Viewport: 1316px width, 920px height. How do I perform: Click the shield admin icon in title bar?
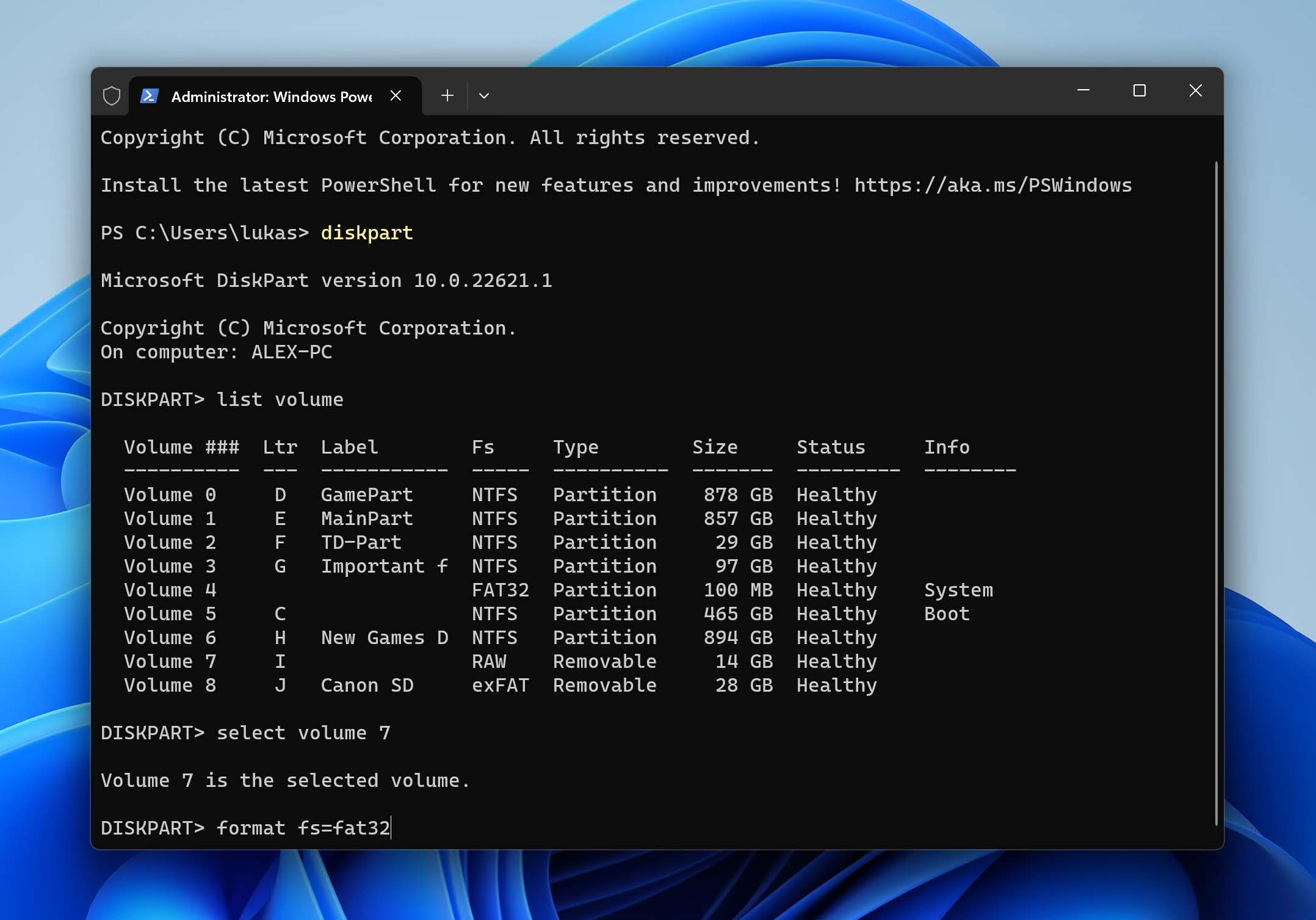pos(112,96)
